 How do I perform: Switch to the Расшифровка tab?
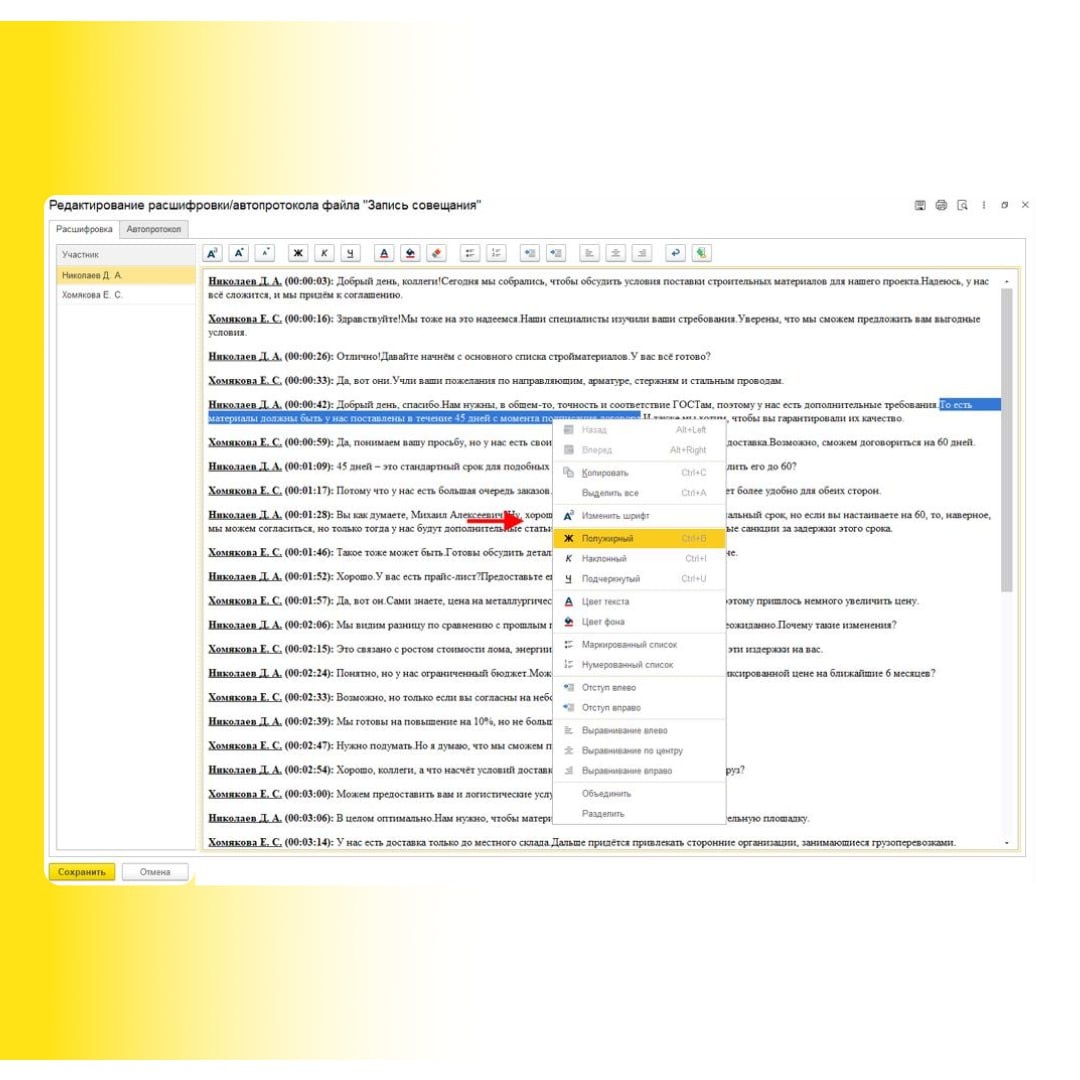coord(84,229)
